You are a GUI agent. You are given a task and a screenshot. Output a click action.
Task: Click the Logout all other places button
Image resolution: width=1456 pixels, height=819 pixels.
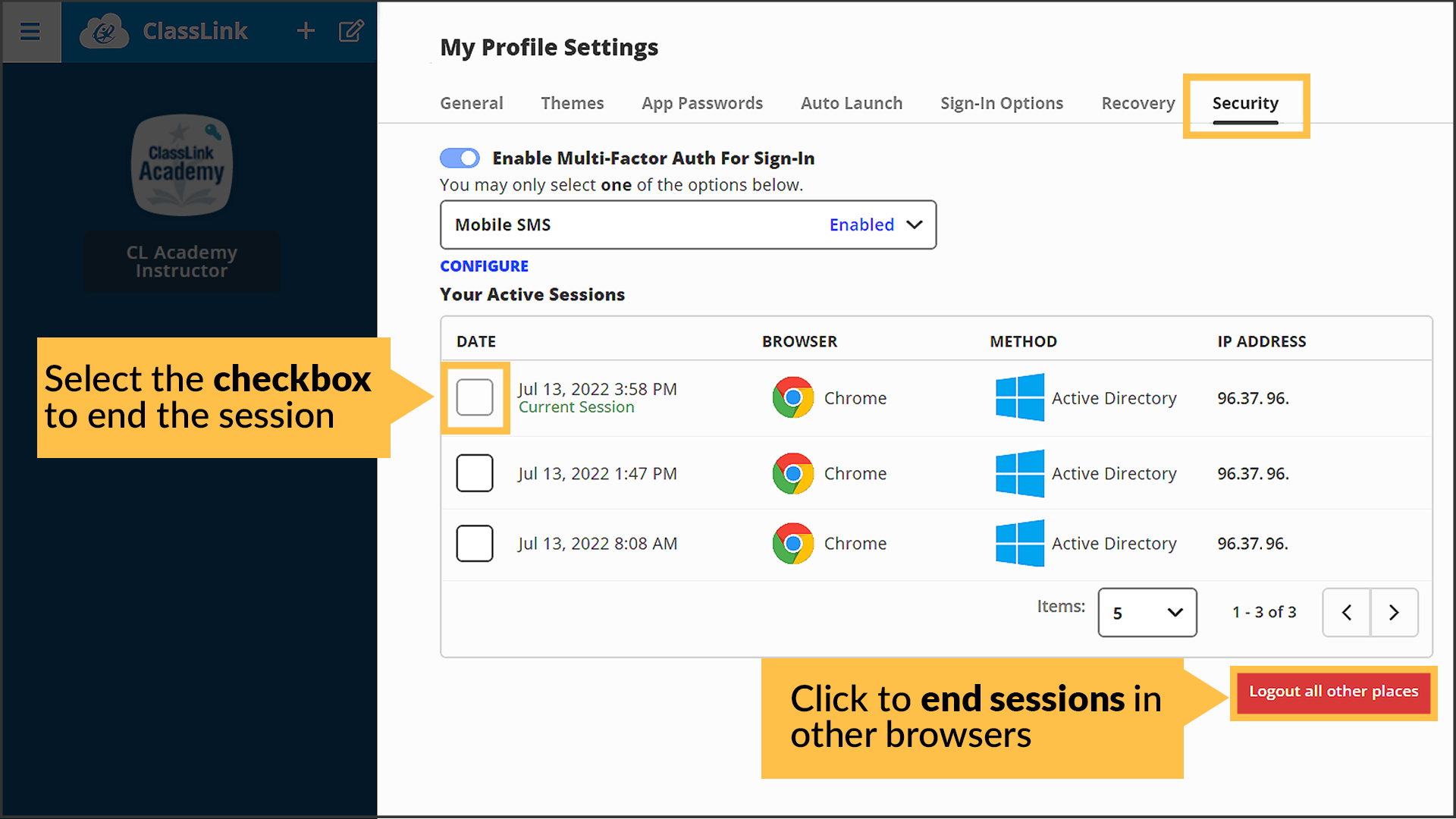coord(1332,692)
